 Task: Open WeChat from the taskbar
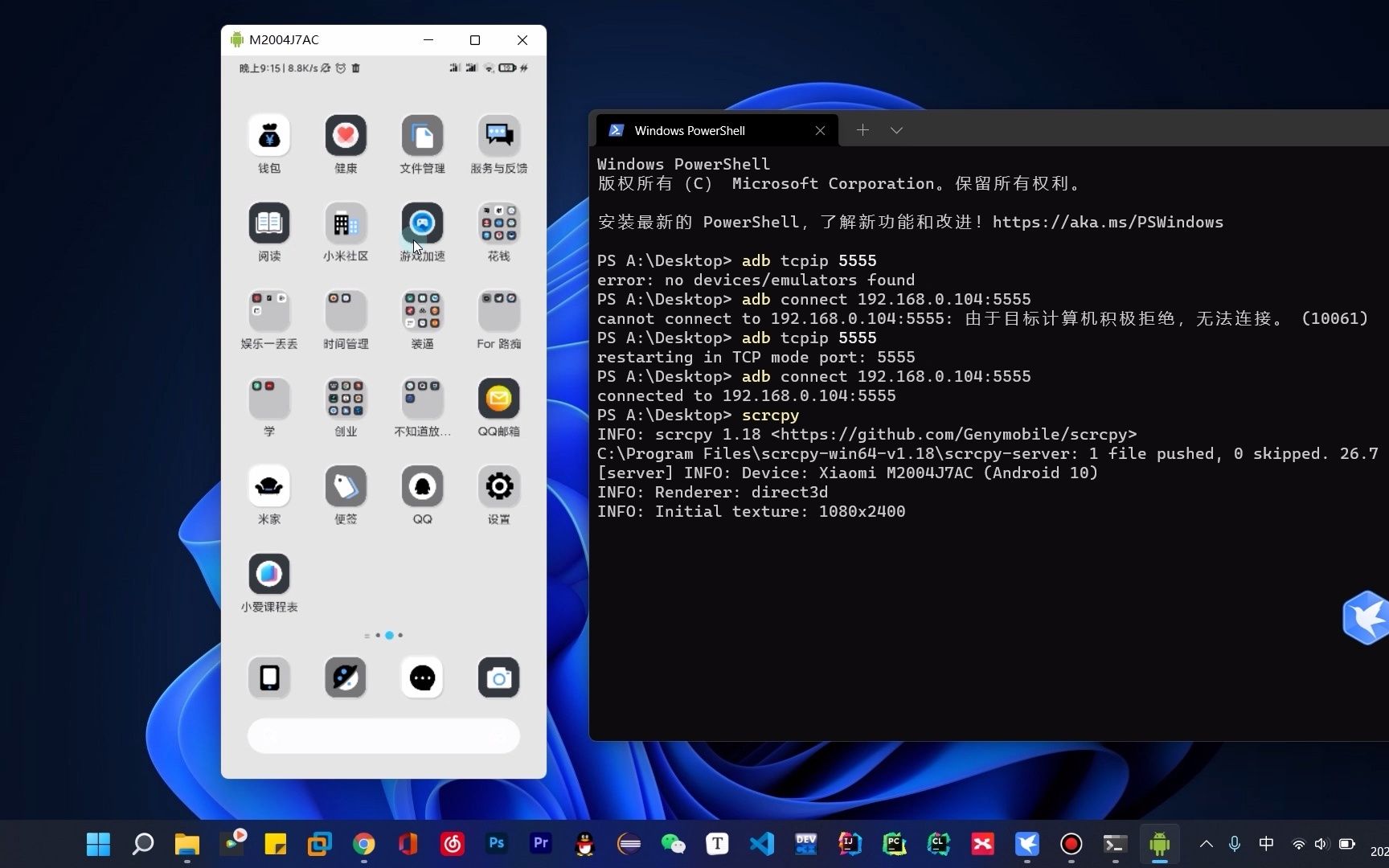[x=673, y=844]
